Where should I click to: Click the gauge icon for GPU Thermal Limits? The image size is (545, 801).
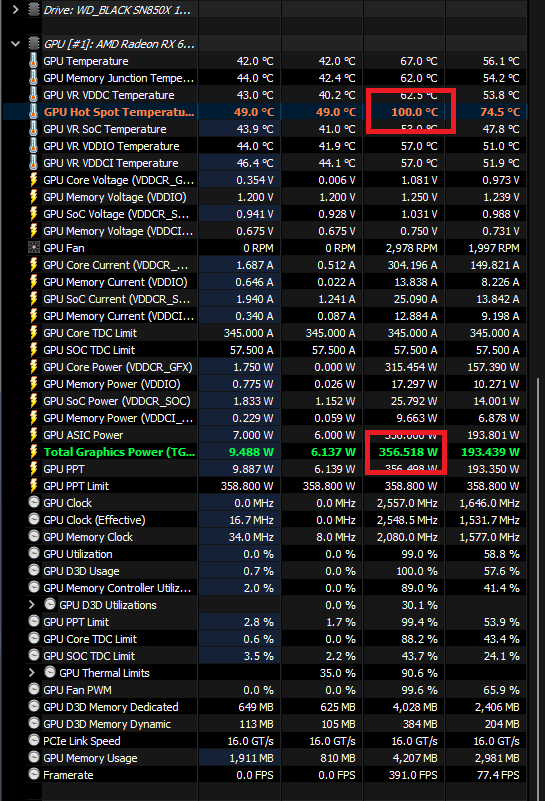tap(50, 672)
